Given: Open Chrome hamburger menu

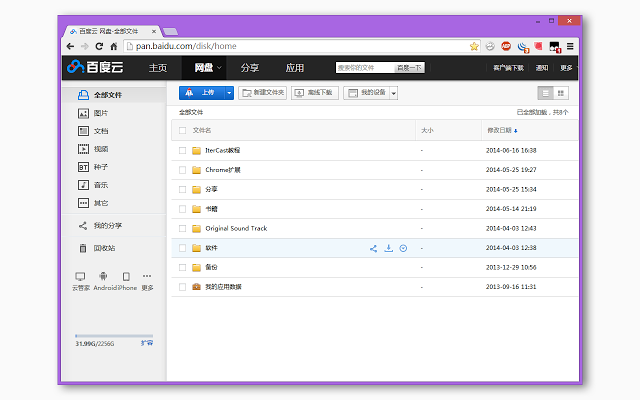Looking at the screenshot, I should [x=570, y=47].
